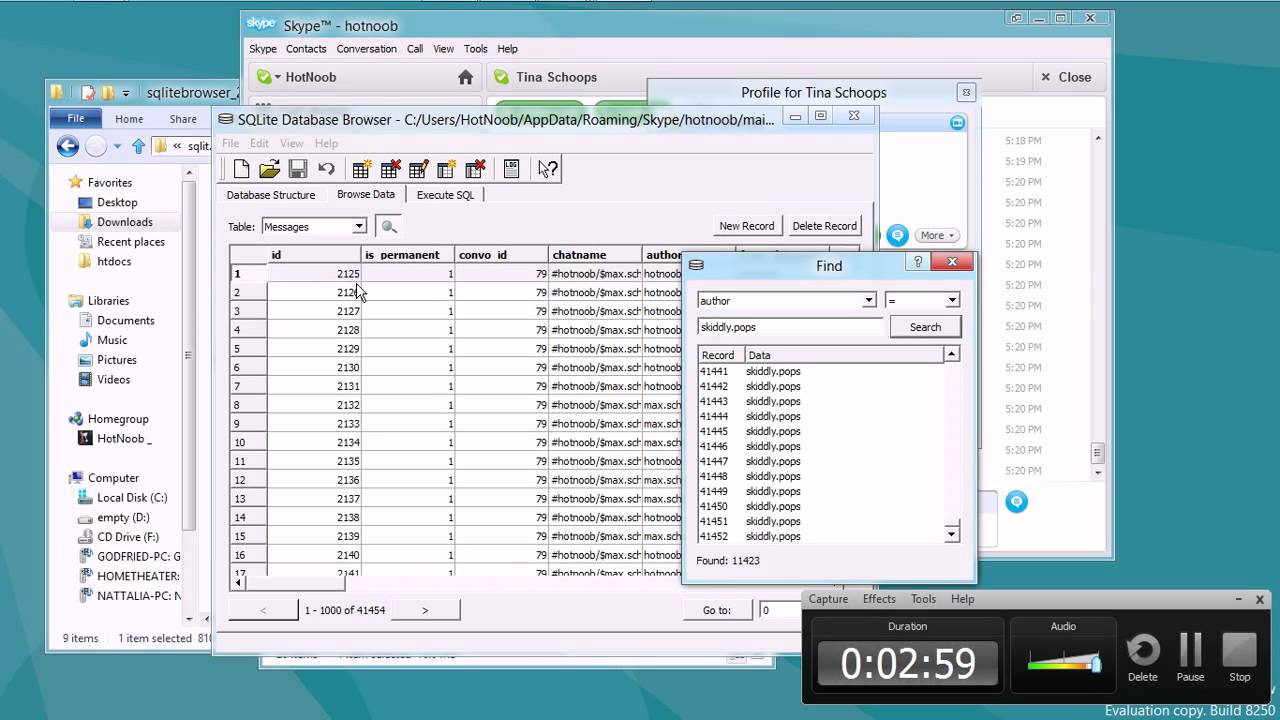Click the round blue icon beside More in Skype
1280x720 pixels.
click(x=898, y=235)
